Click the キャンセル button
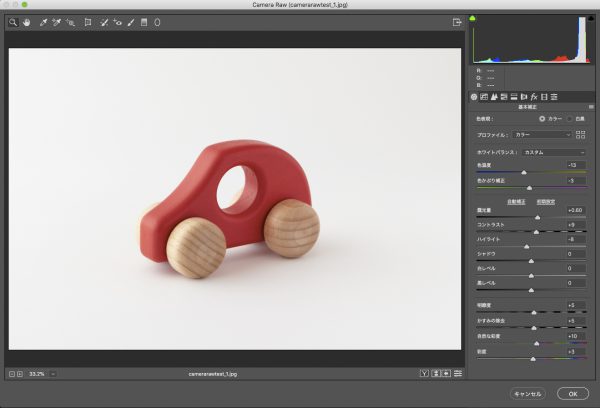Image resolution: width=600 pixels, height=408 pixels. tap(526, 393)
